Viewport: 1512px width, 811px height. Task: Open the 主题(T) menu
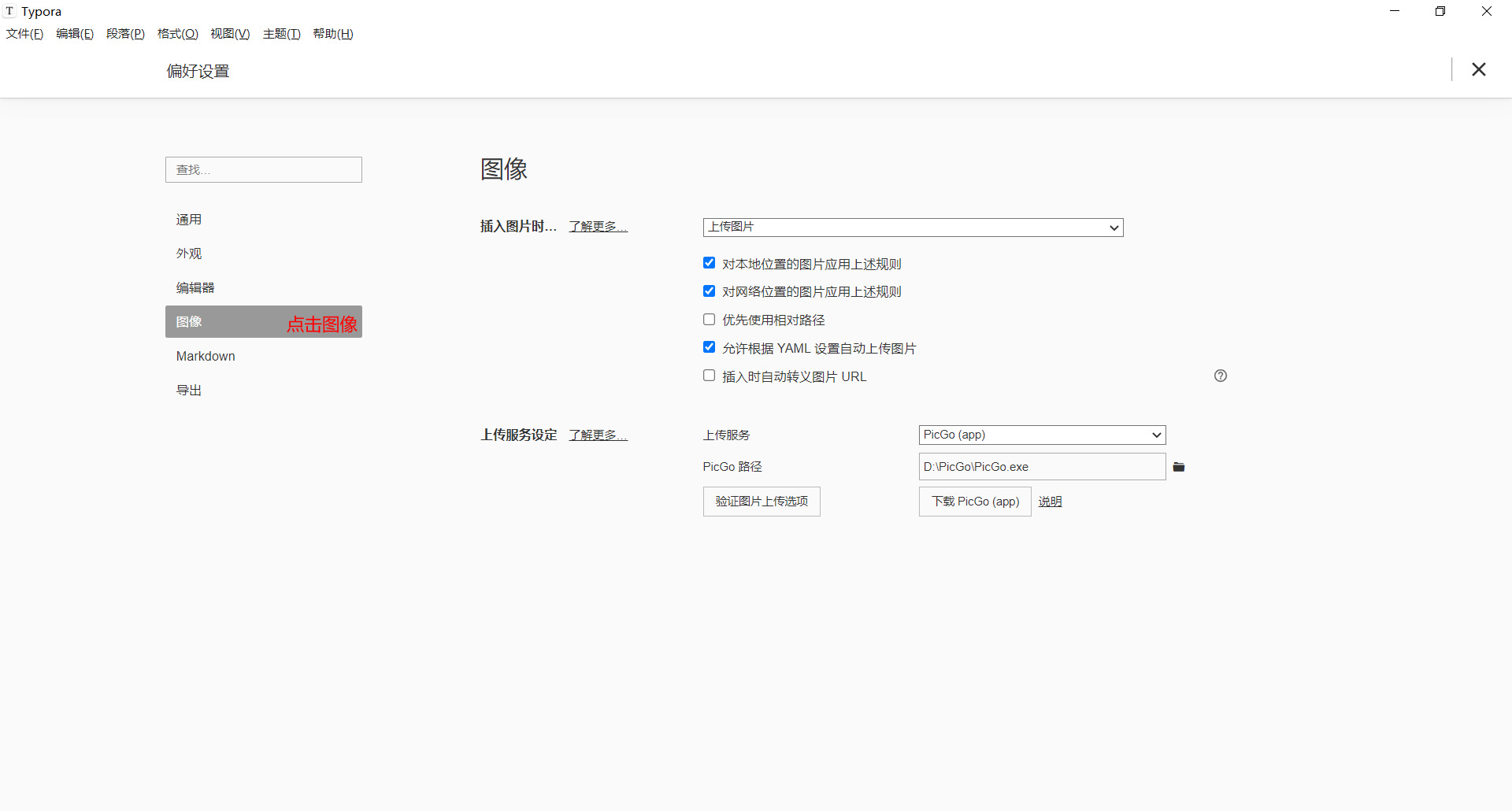281,34
